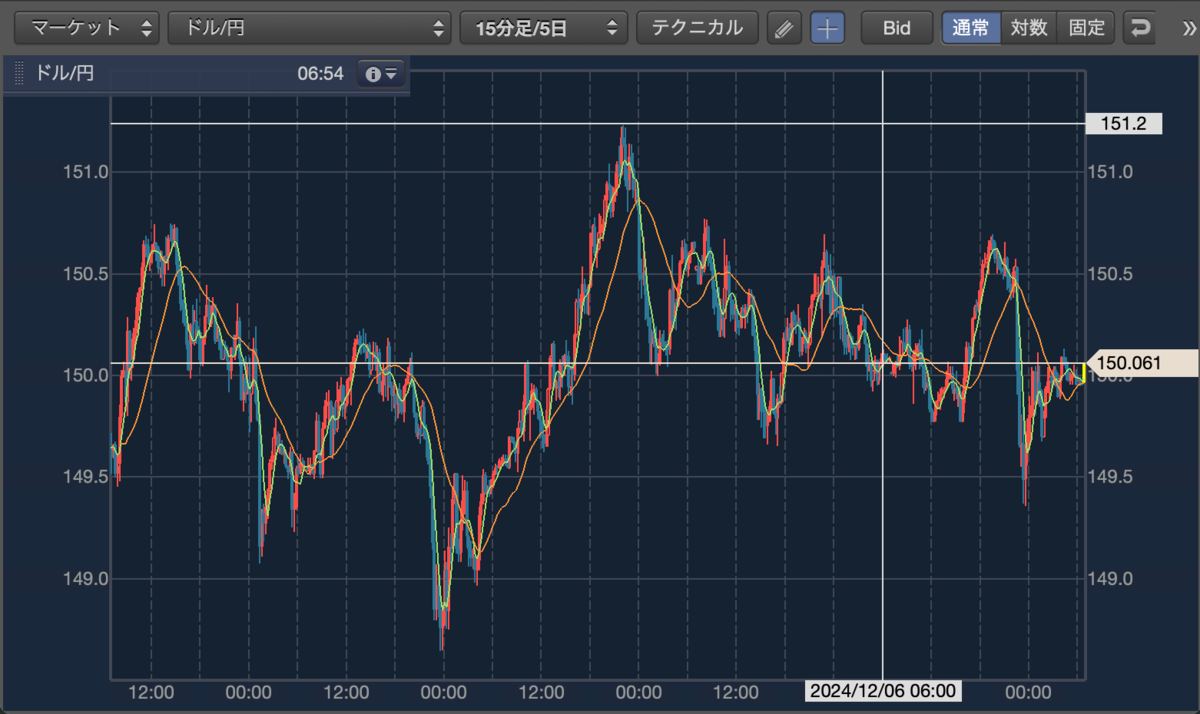Toggle the crosshair cursor tool

tap(827, 28)
